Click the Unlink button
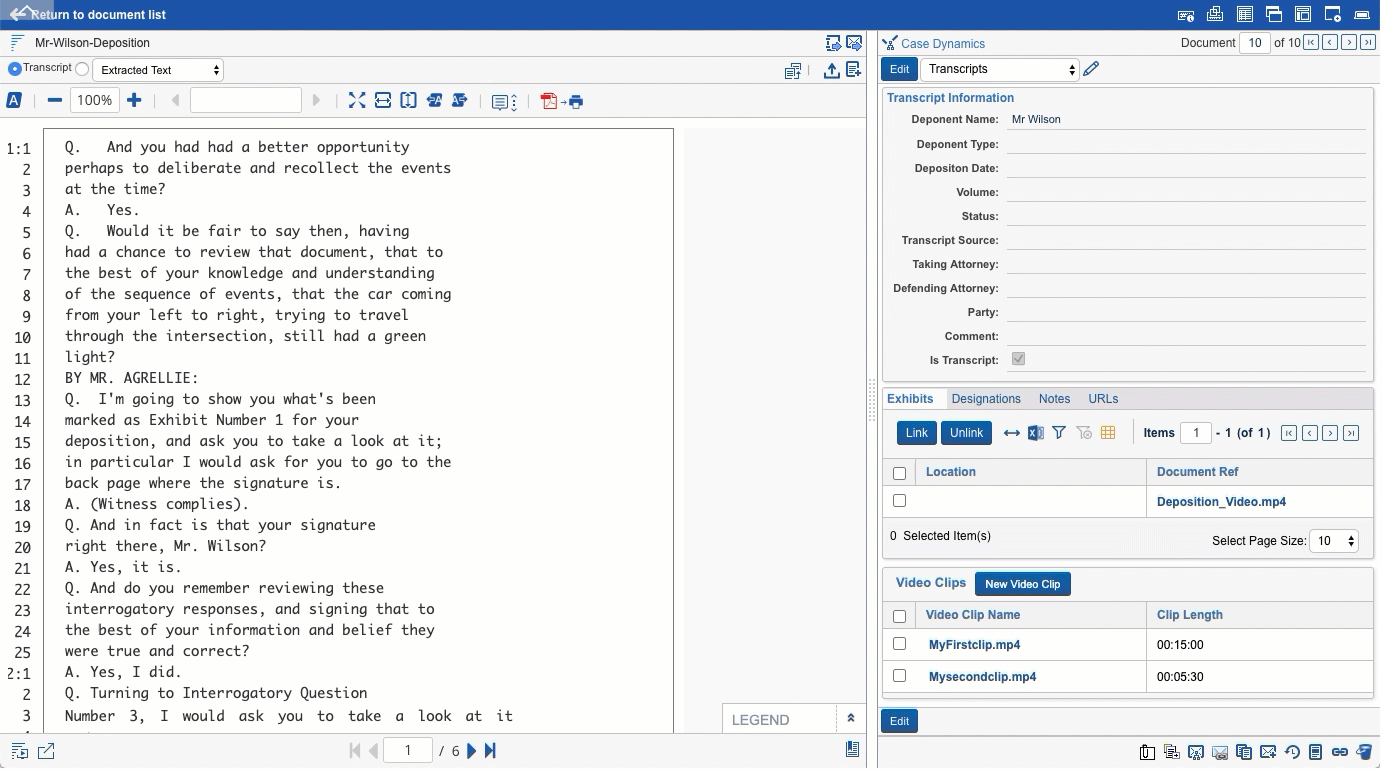1382x771 pixels. [x=966, y=433]
